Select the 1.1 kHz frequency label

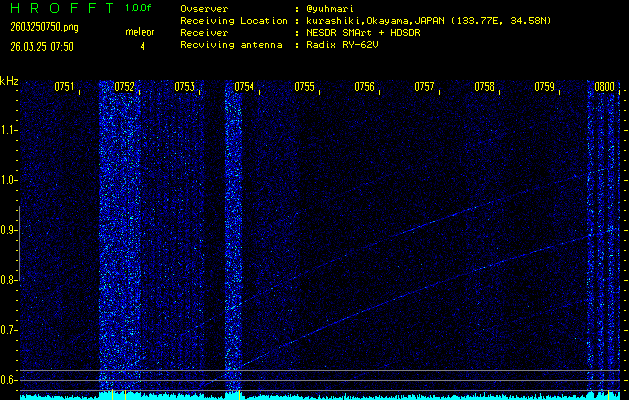(x=9, y=130)
